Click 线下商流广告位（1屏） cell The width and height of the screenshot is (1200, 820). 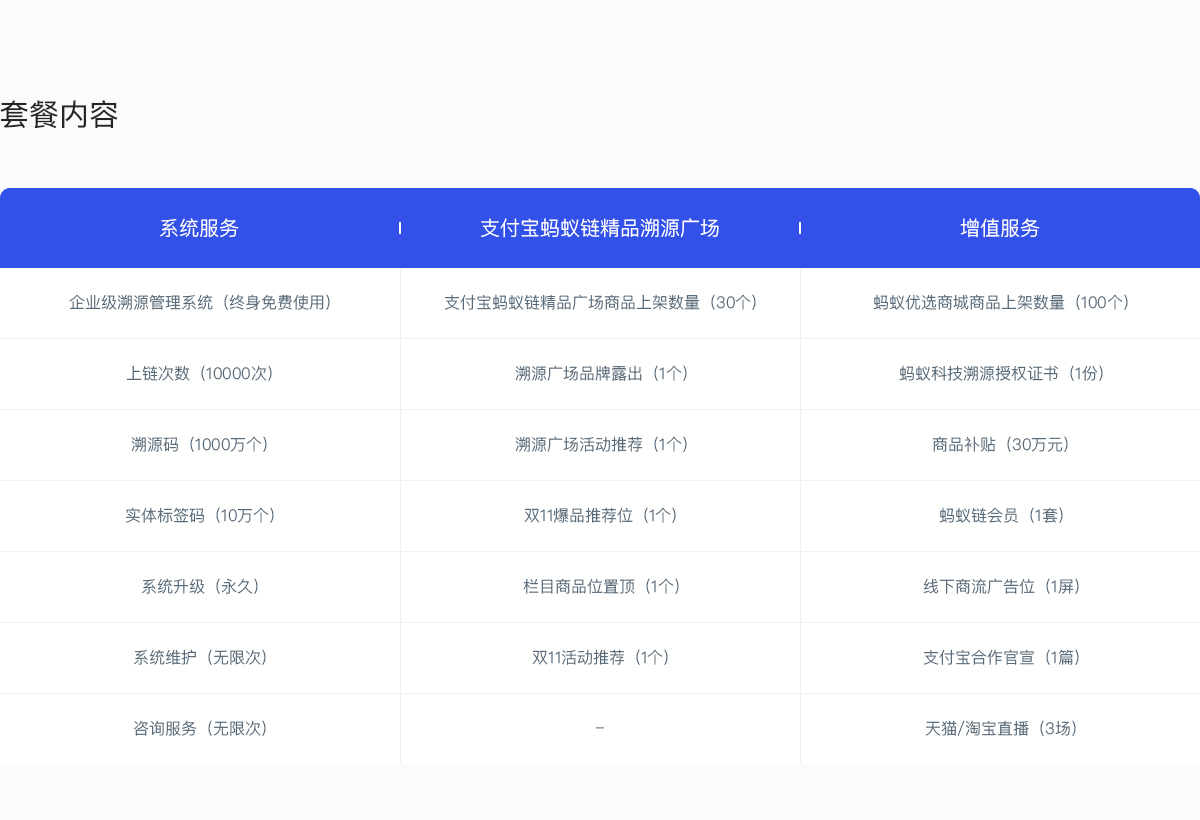[x=1000, y=587]
